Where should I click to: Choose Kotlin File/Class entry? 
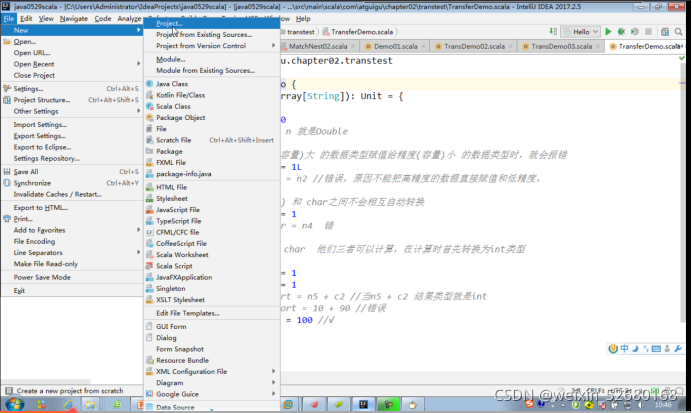pos(212,95)
